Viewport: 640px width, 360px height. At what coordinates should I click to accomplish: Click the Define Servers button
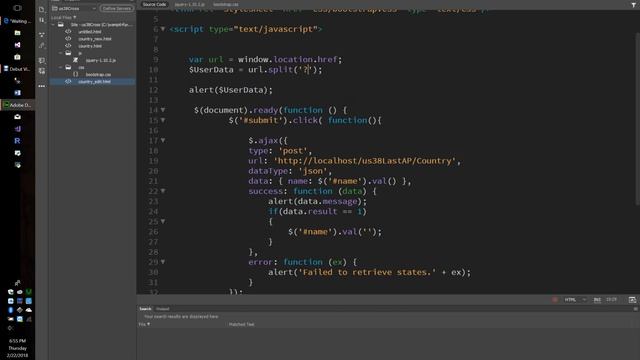click(117, 8)
